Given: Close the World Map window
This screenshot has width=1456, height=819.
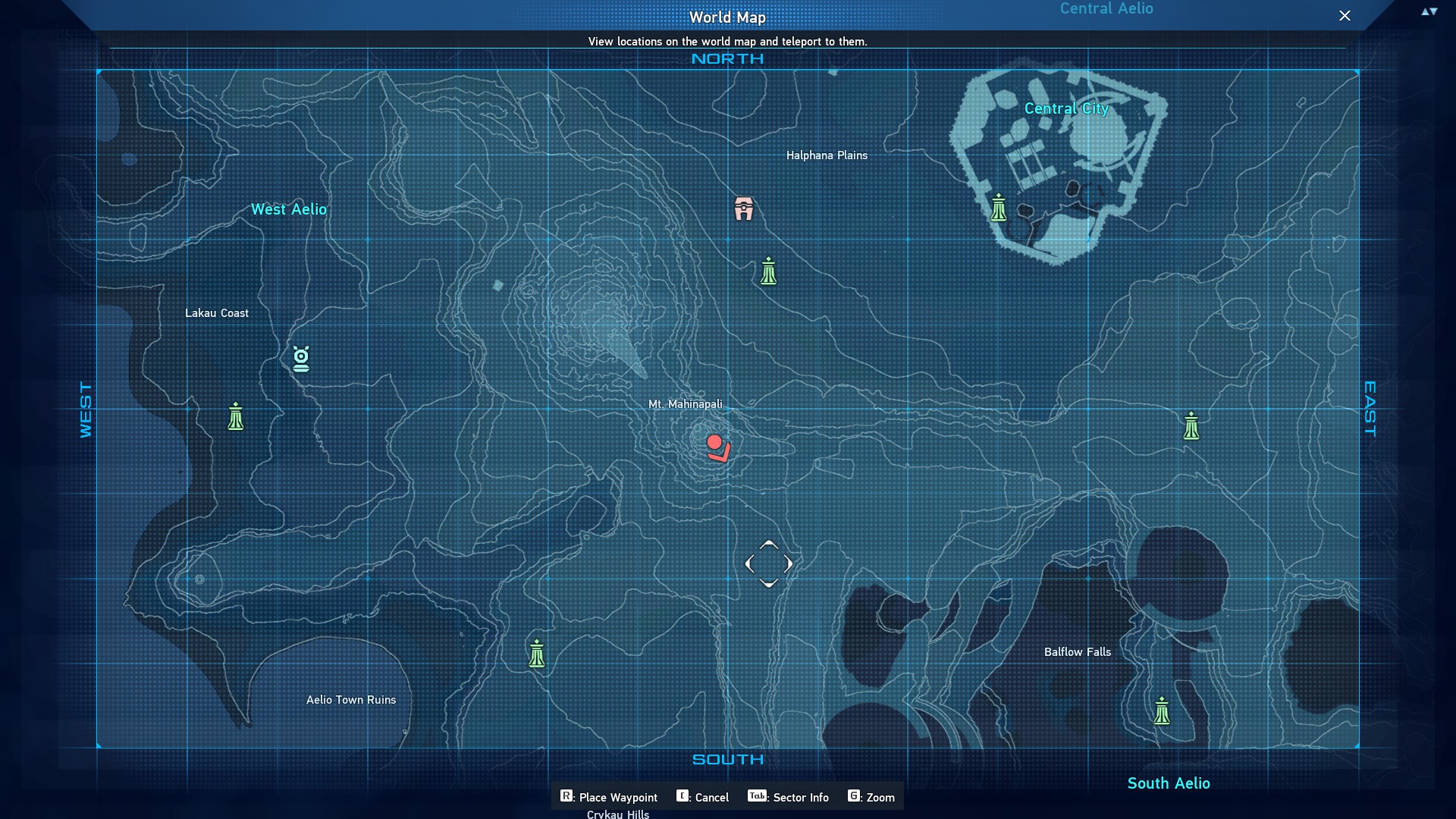Looking at the screenshot, I should coord(1345,16).
